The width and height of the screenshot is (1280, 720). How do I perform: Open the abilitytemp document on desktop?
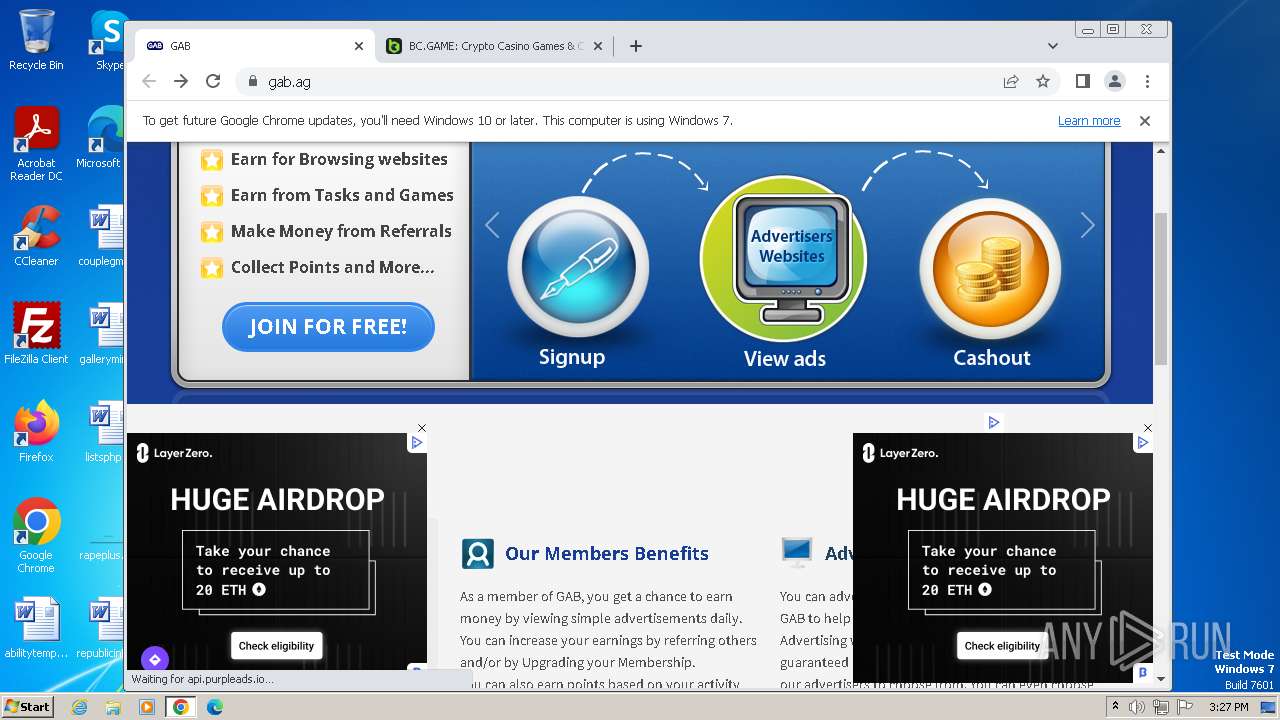coord(36,628)
